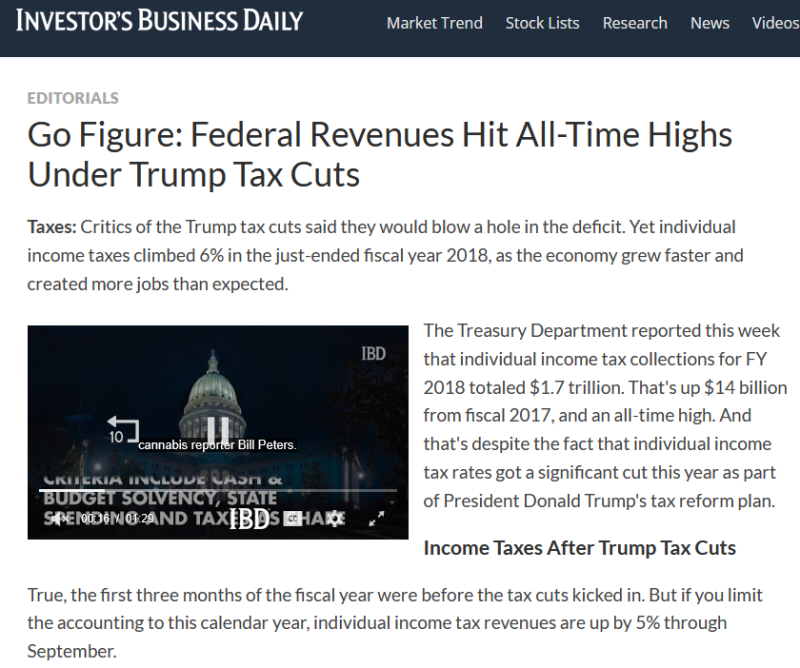This screenshot has width=800, height=668.
Task: Seek along the video progress bar
Action: pos(218,490)
